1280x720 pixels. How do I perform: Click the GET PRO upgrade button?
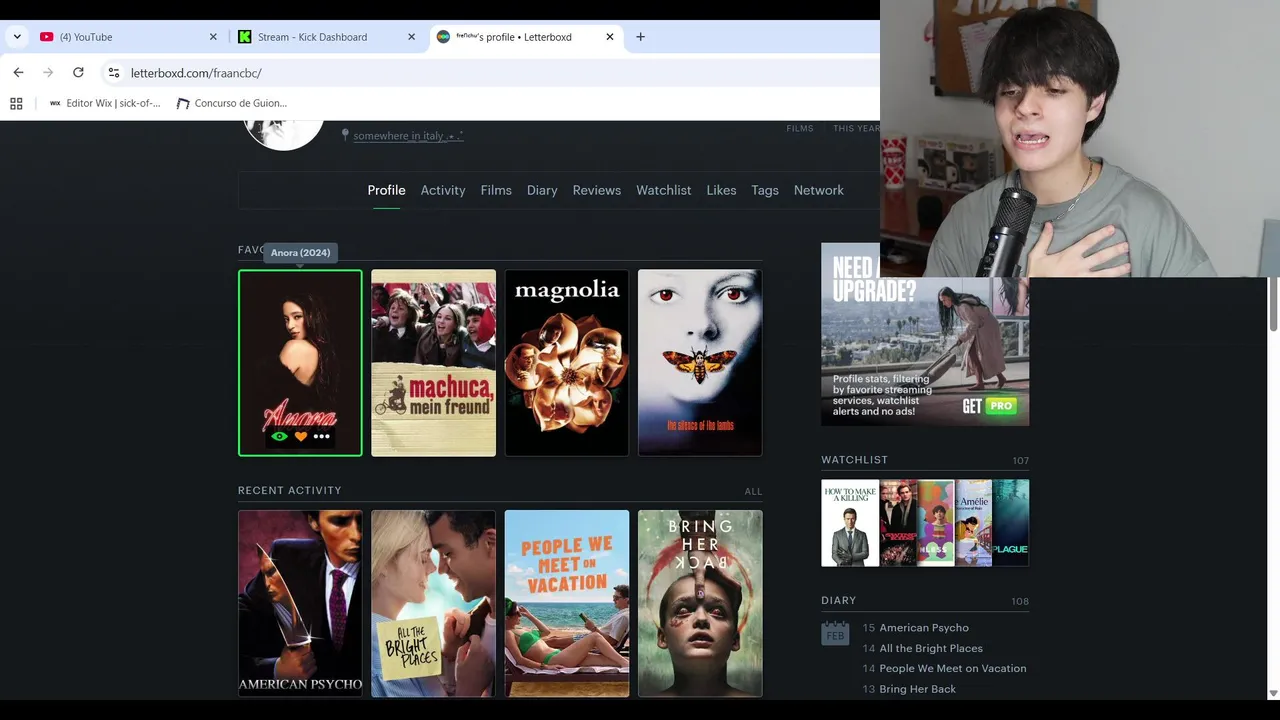tap(989, 406)
